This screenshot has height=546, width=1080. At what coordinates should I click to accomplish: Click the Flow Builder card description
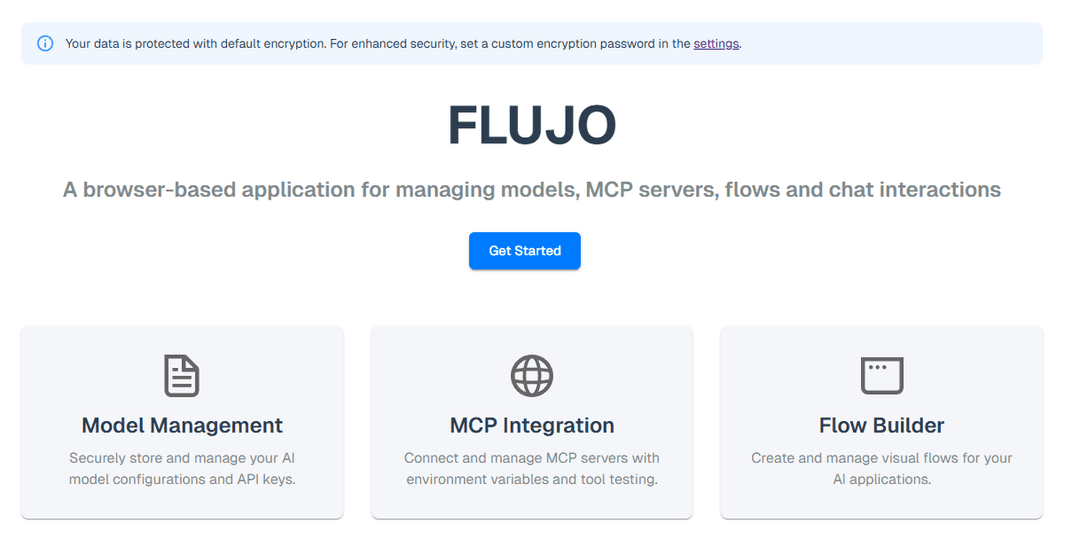(x=882, y=468)
